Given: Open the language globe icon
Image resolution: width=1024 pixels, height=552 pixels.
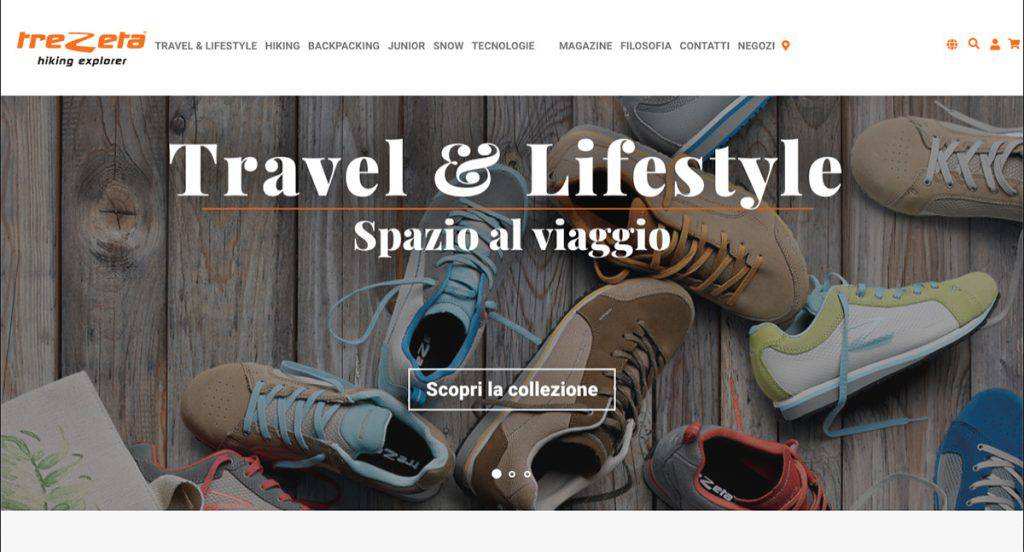Looking at the screenshot, I should click(952, 44).
